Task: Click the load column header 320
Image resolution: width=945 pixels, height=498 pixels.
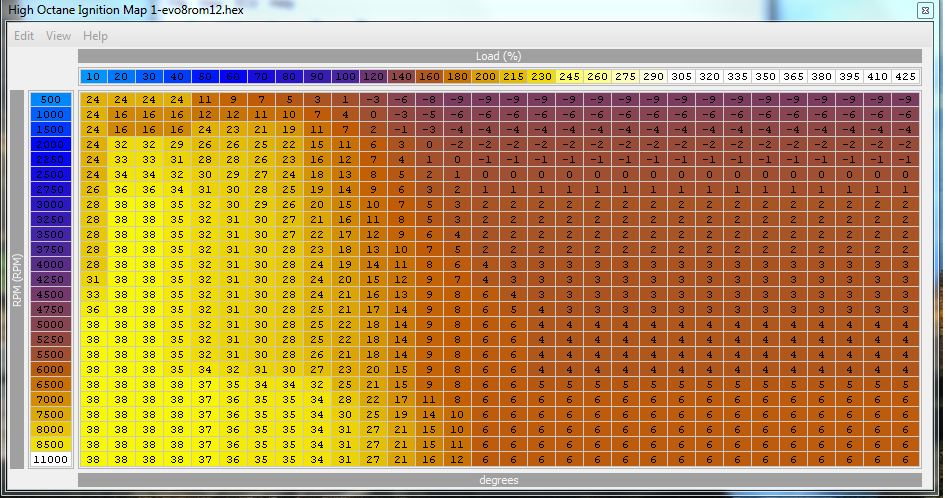Action: tap(709, 77)
